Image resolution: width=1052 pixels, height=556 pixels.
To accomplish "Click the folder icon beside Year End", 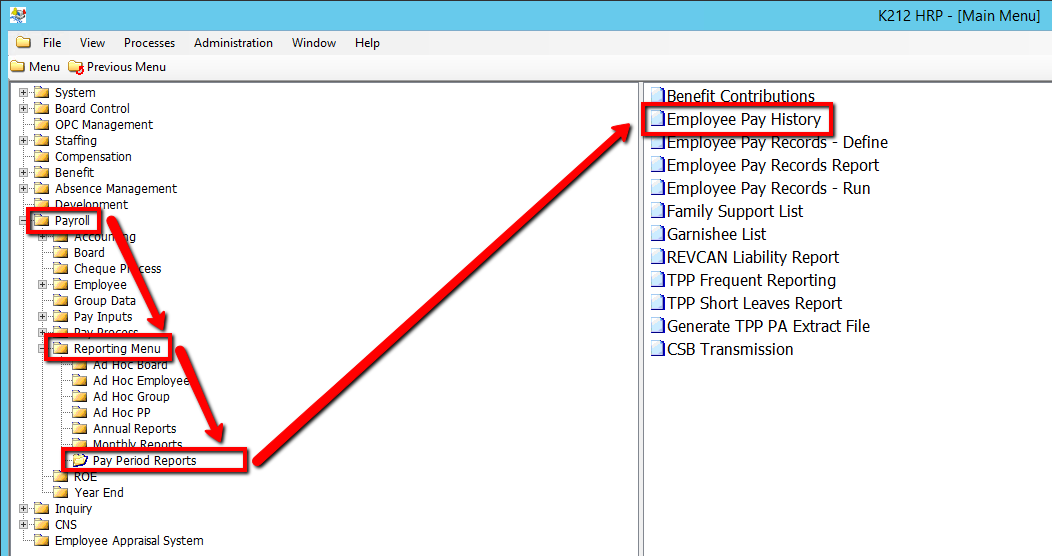I will pyautogui.click(x=61, y=493).
